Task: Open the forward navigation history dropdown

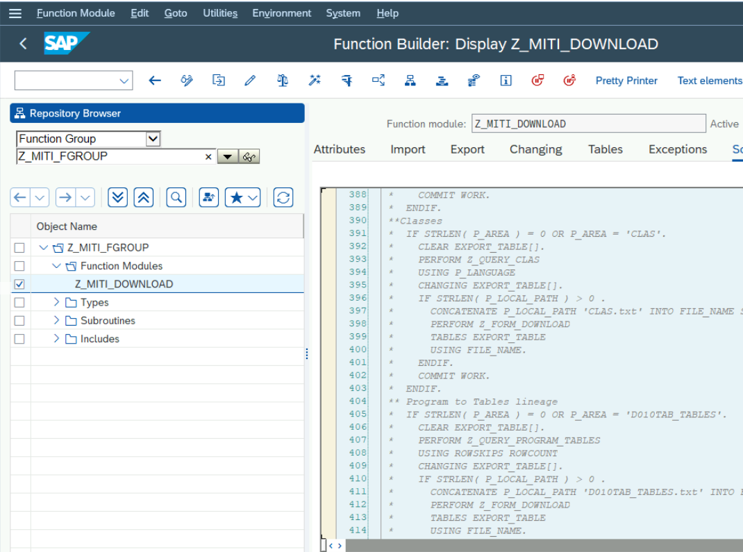Action: point(85,198)
